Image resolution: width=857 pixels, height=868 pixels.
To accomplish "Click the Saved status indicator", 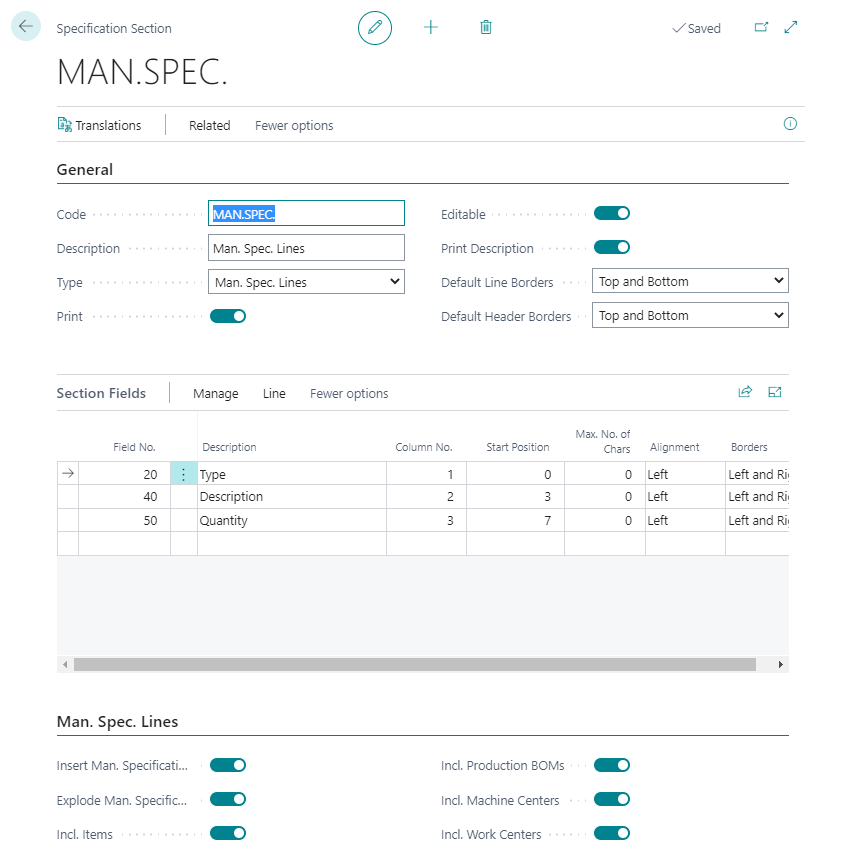I will (x=696, y=28).
